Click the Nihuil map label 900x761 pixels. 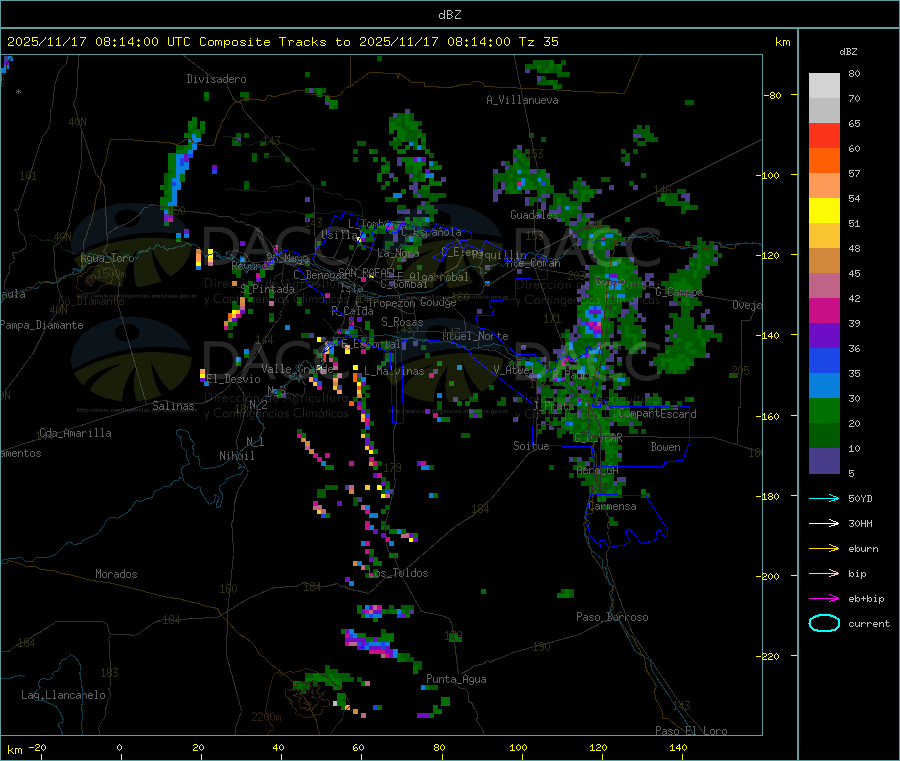236,456
